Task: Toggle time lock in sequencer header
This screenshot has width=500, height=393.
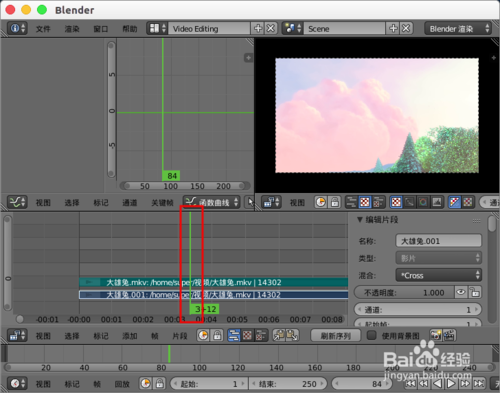Action: click(x=217, y=335)
